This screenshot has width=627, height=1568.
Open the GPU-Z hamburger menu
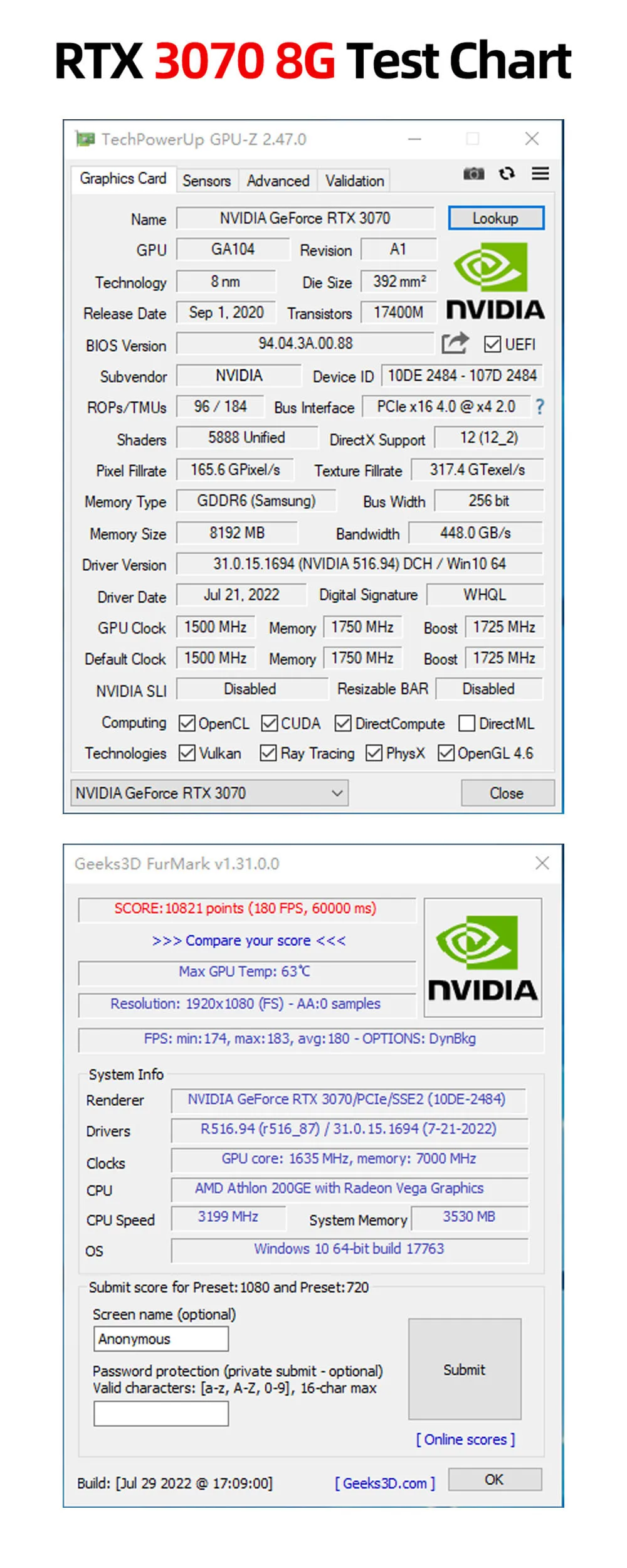coord(540,174)
